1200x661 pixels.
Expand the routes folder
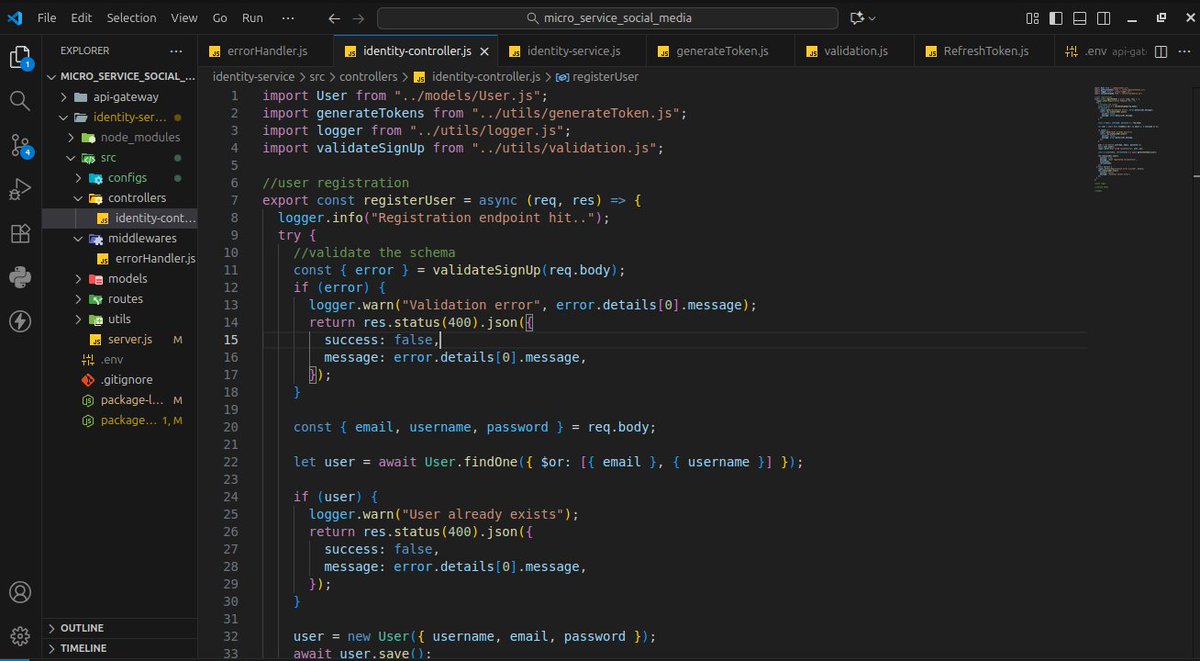pos(125,299)
